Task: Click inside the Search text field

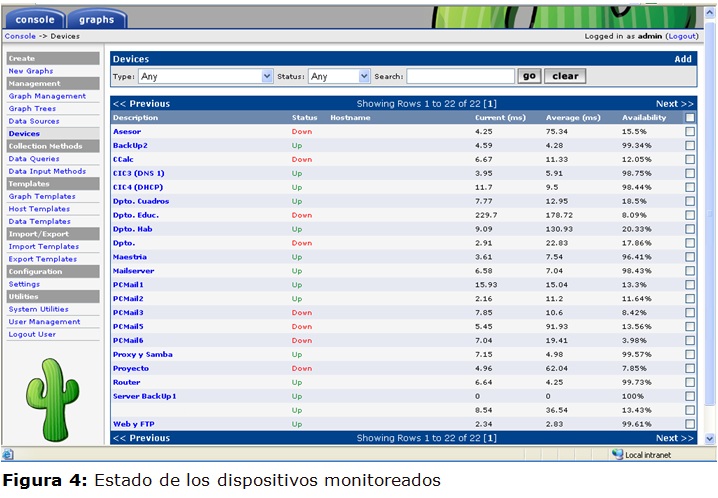Action: click(x=460, y=76)
